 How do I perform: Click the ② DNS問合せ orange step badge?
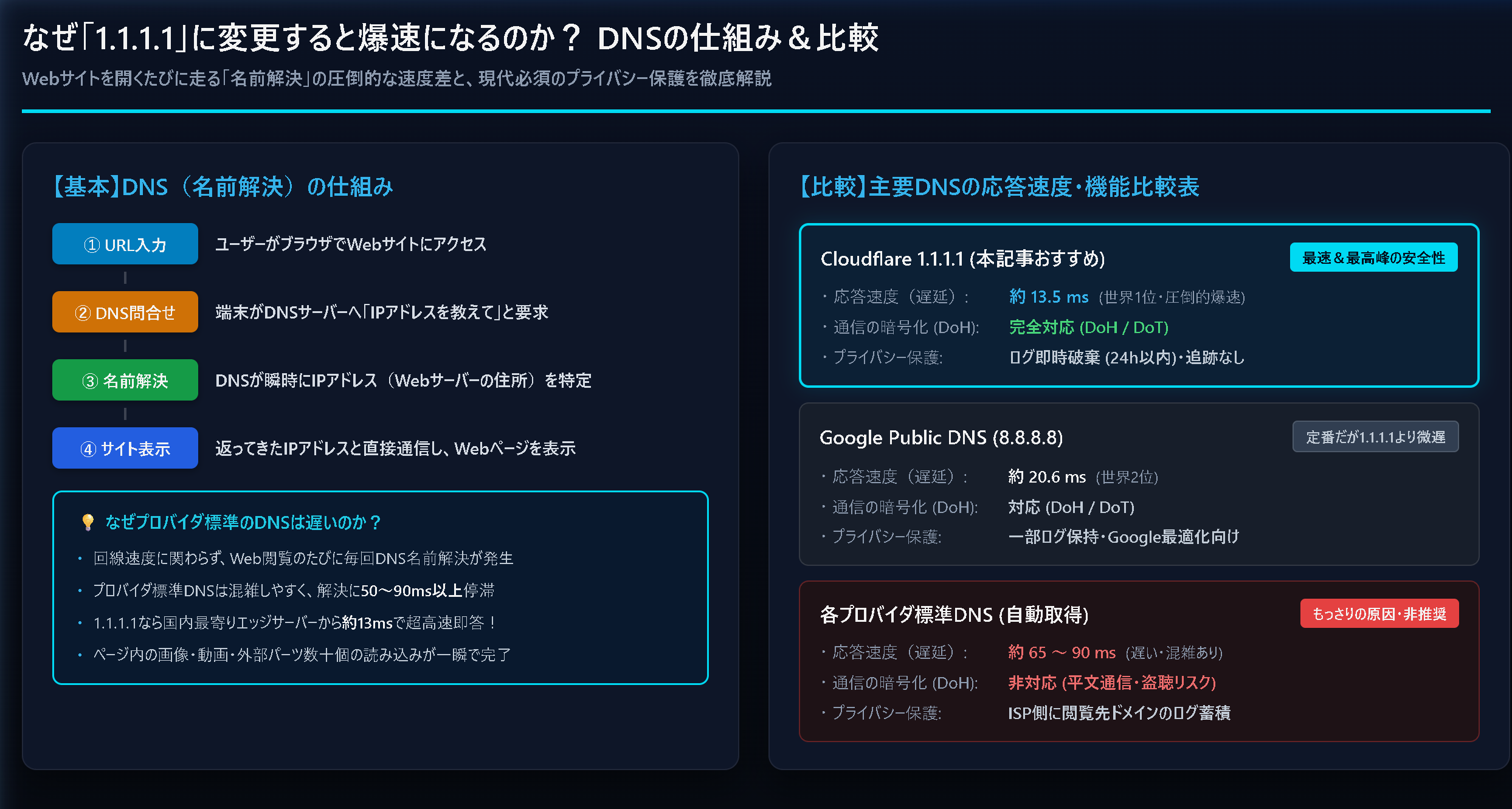[125, 312]
